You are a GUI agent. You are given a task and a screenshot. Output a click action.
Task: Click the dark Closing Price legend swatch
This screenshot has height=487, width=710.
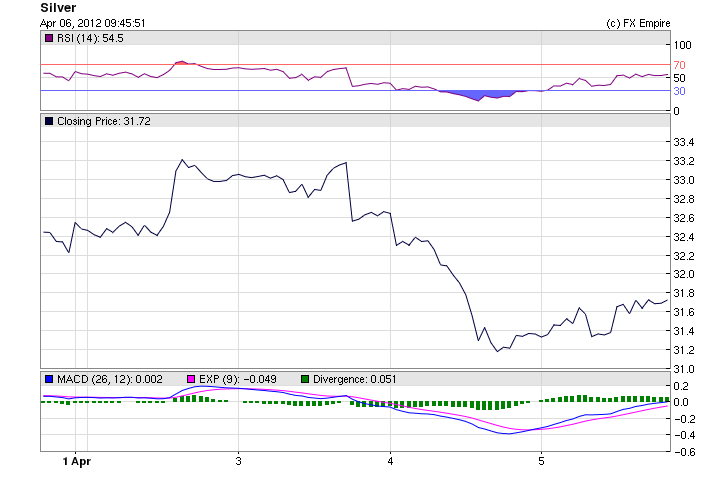49,121
